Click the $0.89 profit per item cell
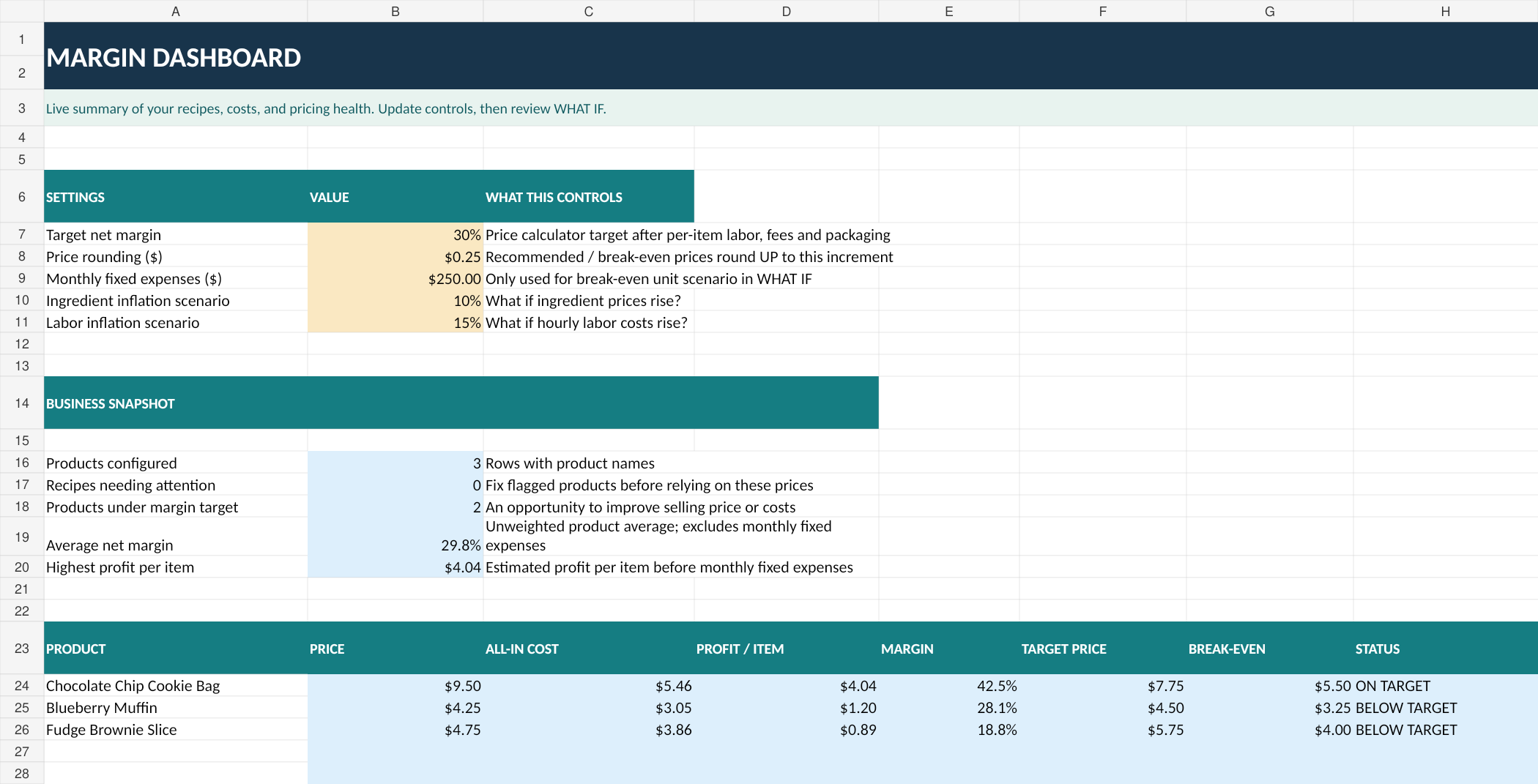This screenshot has height=784, width=1538. pos(787,729)
